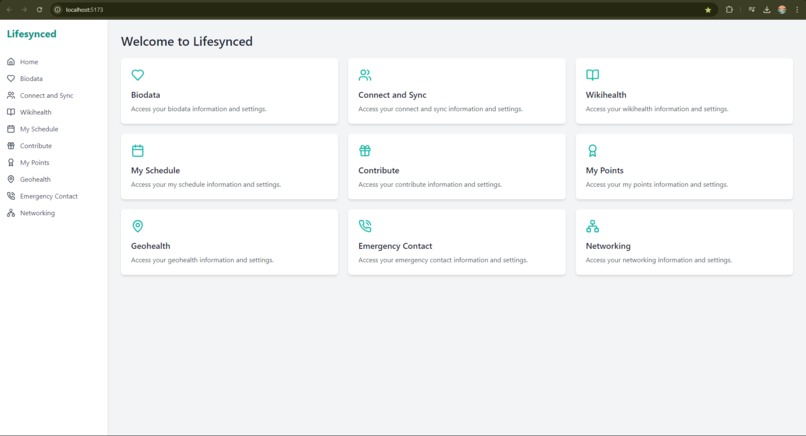Open the My Schedule card title

[155, 170]
